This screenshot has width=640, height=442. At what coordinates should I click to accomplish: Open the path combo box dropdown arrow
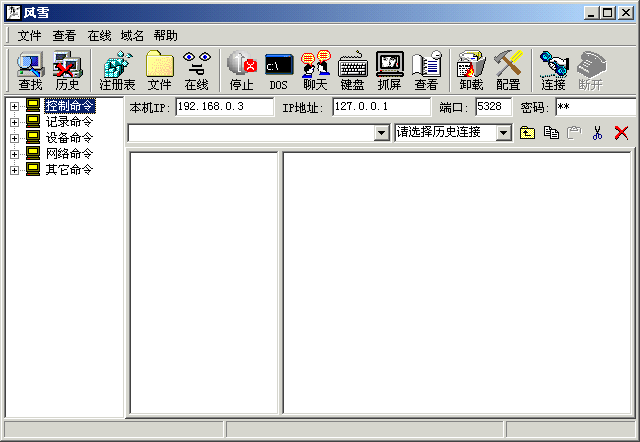point(381,133)
